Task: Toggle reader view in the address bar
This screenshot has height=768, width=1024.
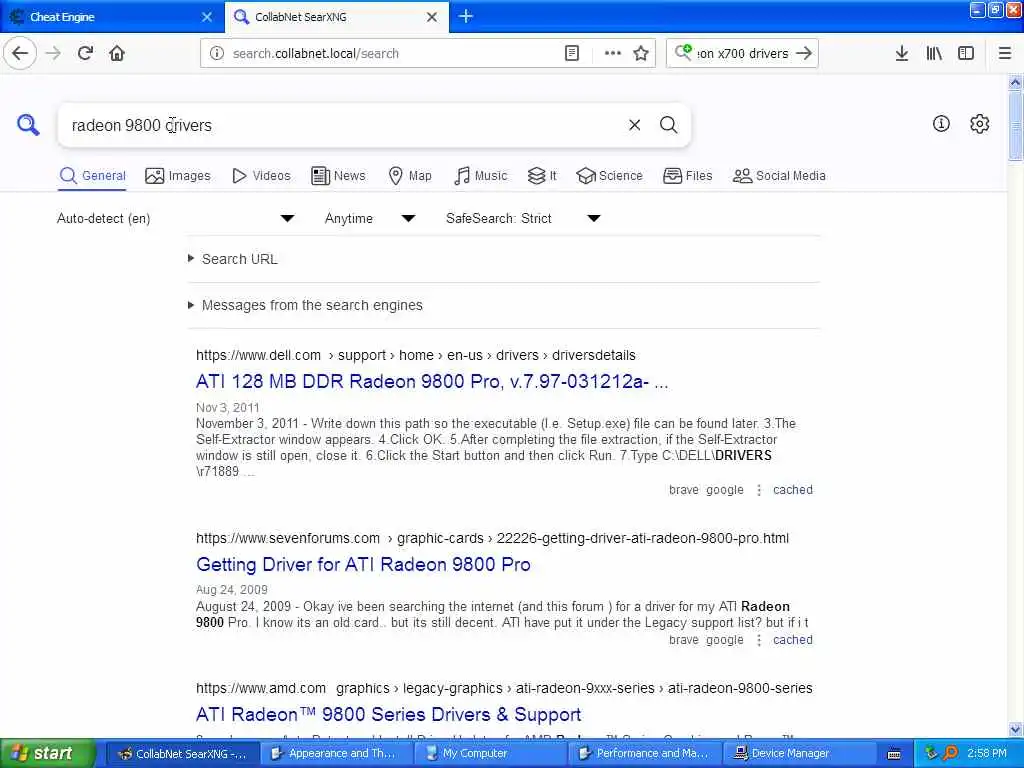Action: pos(571,53)
